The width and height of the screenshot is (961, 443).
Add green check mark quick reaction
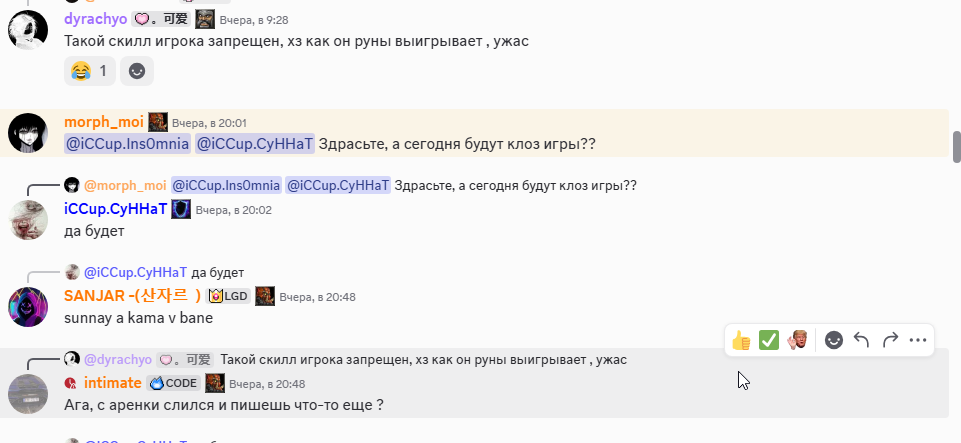click(769, 340)
